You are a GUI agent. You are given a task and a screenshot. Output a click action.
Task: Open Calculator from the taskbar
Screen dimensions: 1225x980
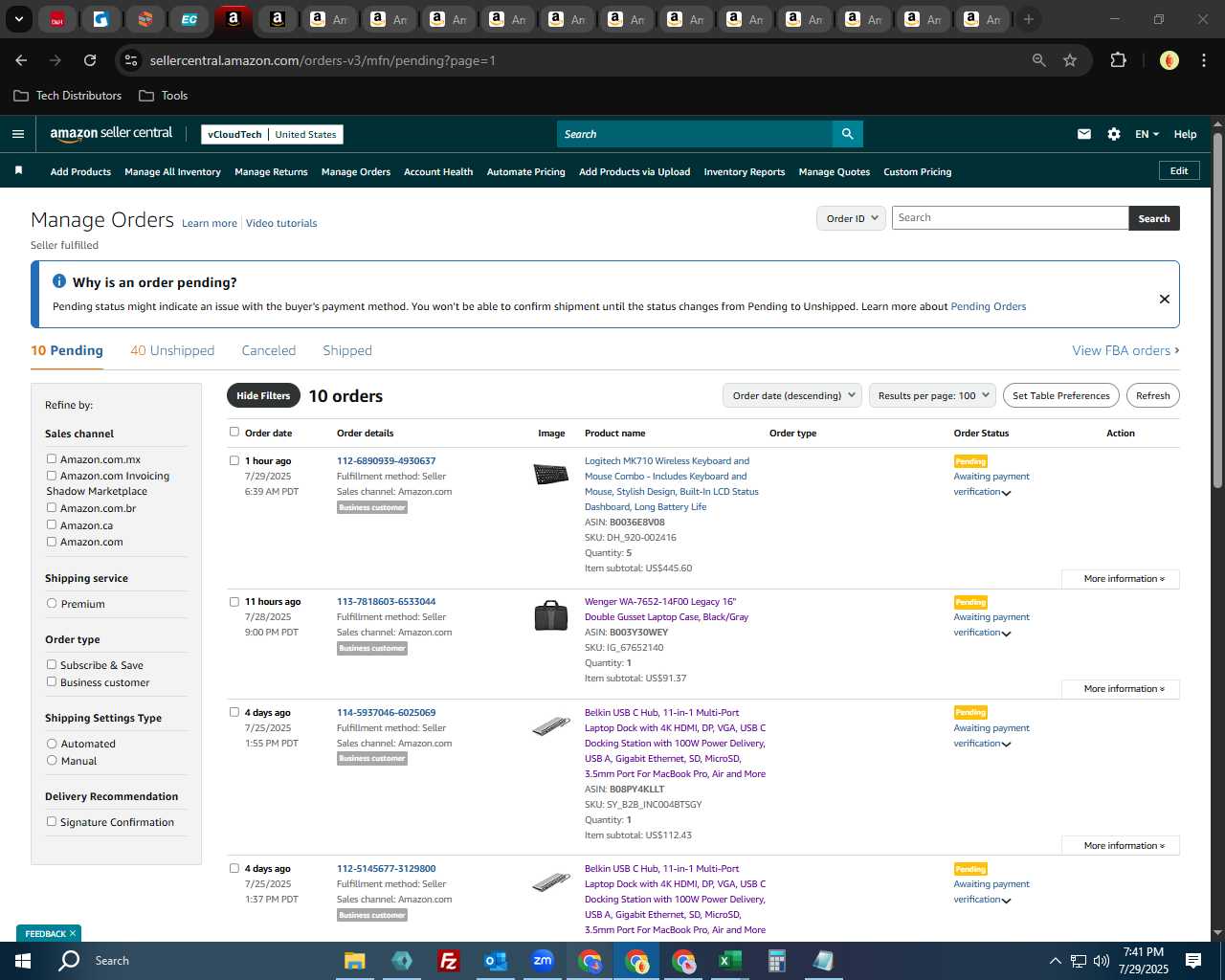pos(776,961)
